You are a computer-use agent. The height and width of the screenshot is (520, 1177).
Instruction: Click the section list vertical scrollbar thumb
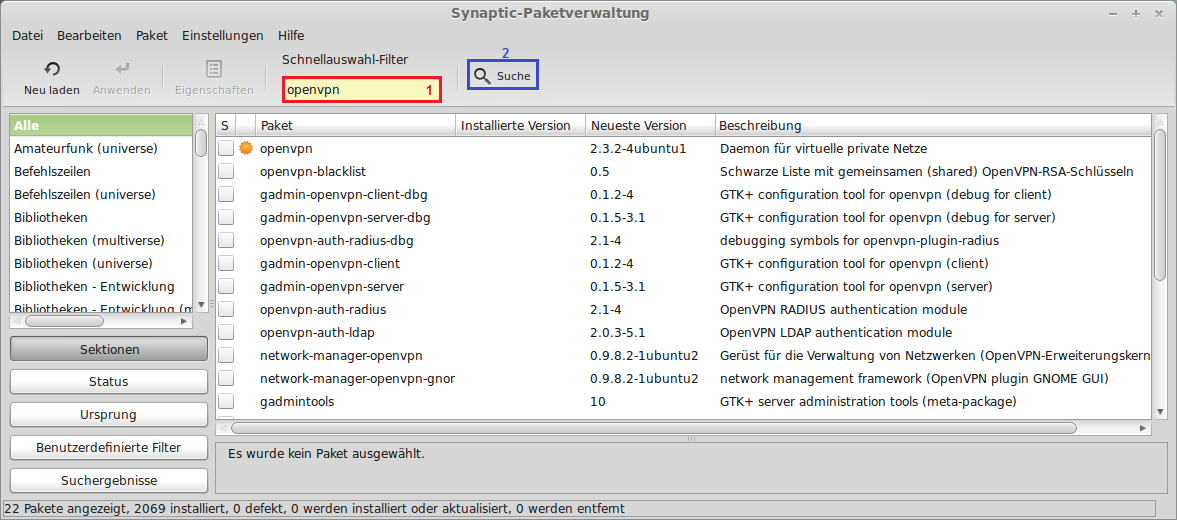point(200,143)
